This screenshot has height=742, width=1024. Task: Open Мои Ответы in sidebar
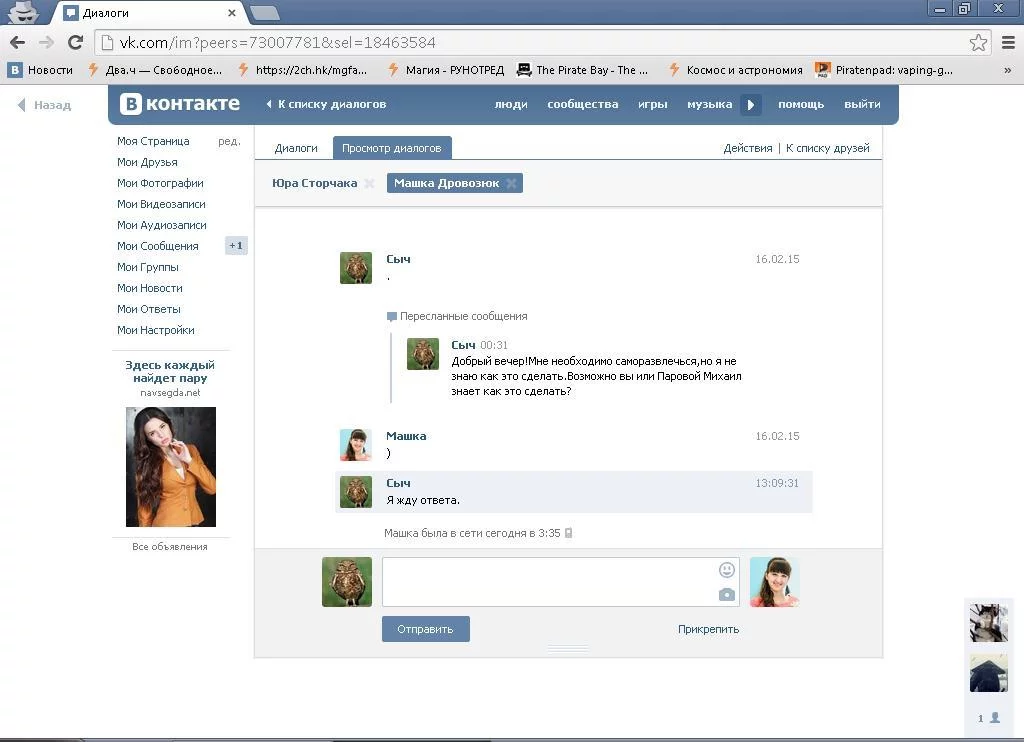149,309
